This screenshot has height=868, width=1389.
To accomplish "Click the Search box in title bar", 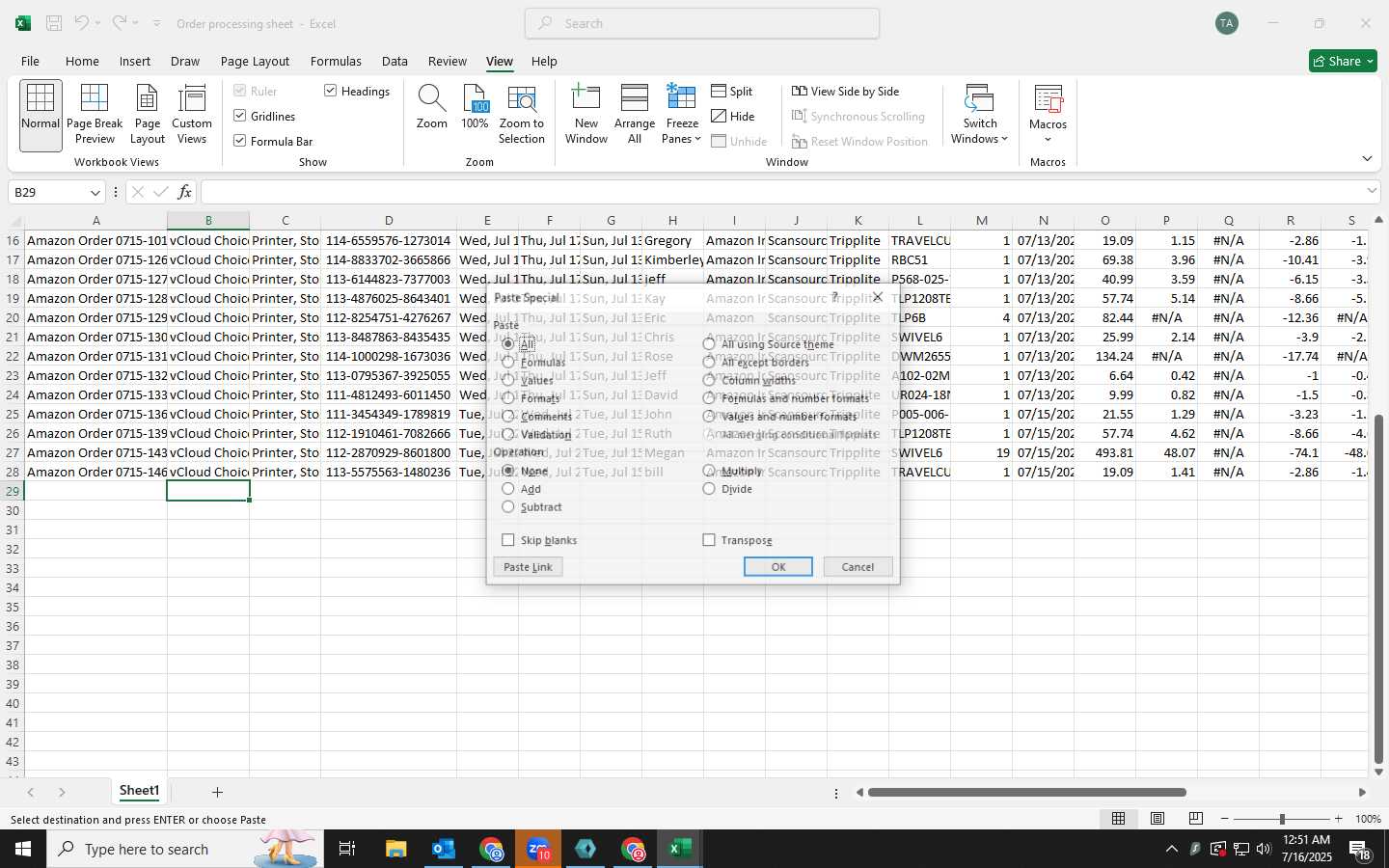I will (702, 23).
